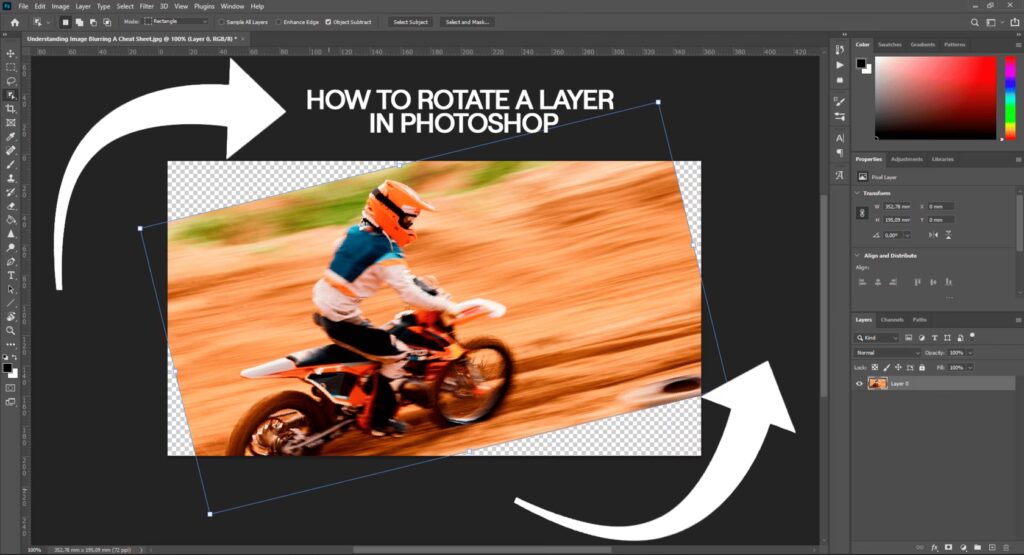Hide Layer 0 using eye icon
Viewport: 1024px width, 555px height.
coord(859,383)
